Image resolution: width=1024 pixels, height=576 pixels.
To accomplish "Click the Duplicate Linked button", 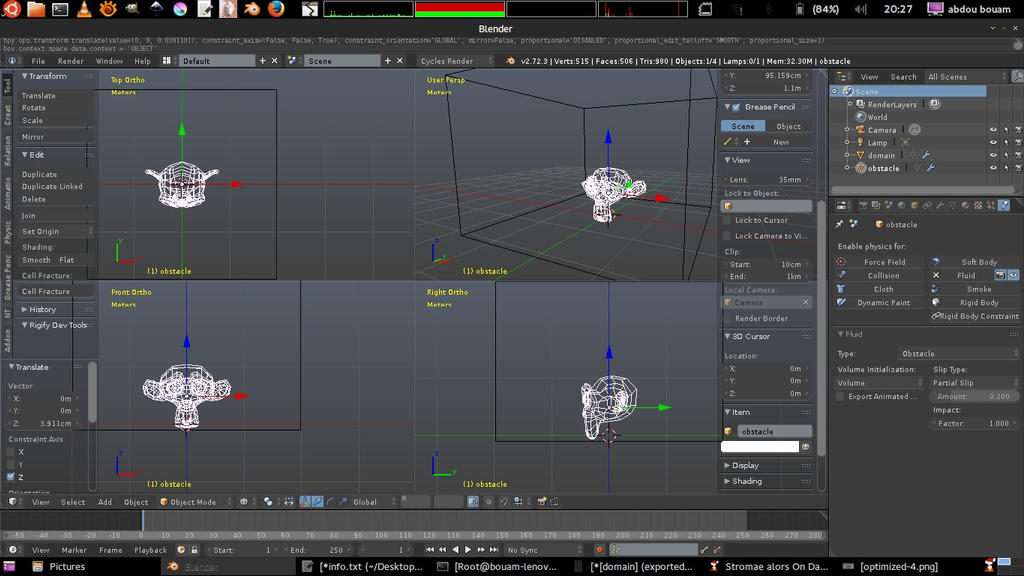I will coord(52,186).
